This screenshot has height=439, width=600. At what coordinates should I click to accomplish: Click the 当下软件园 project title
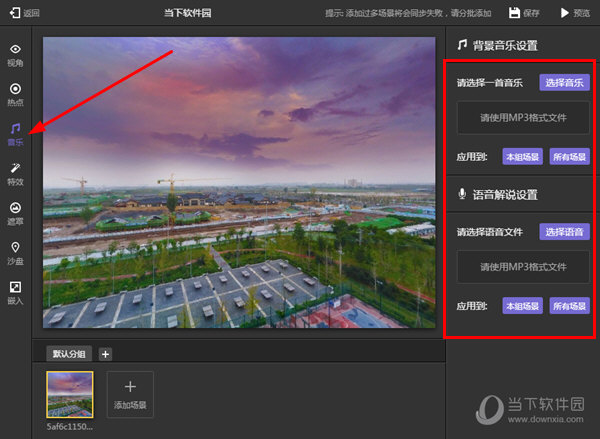188,13
